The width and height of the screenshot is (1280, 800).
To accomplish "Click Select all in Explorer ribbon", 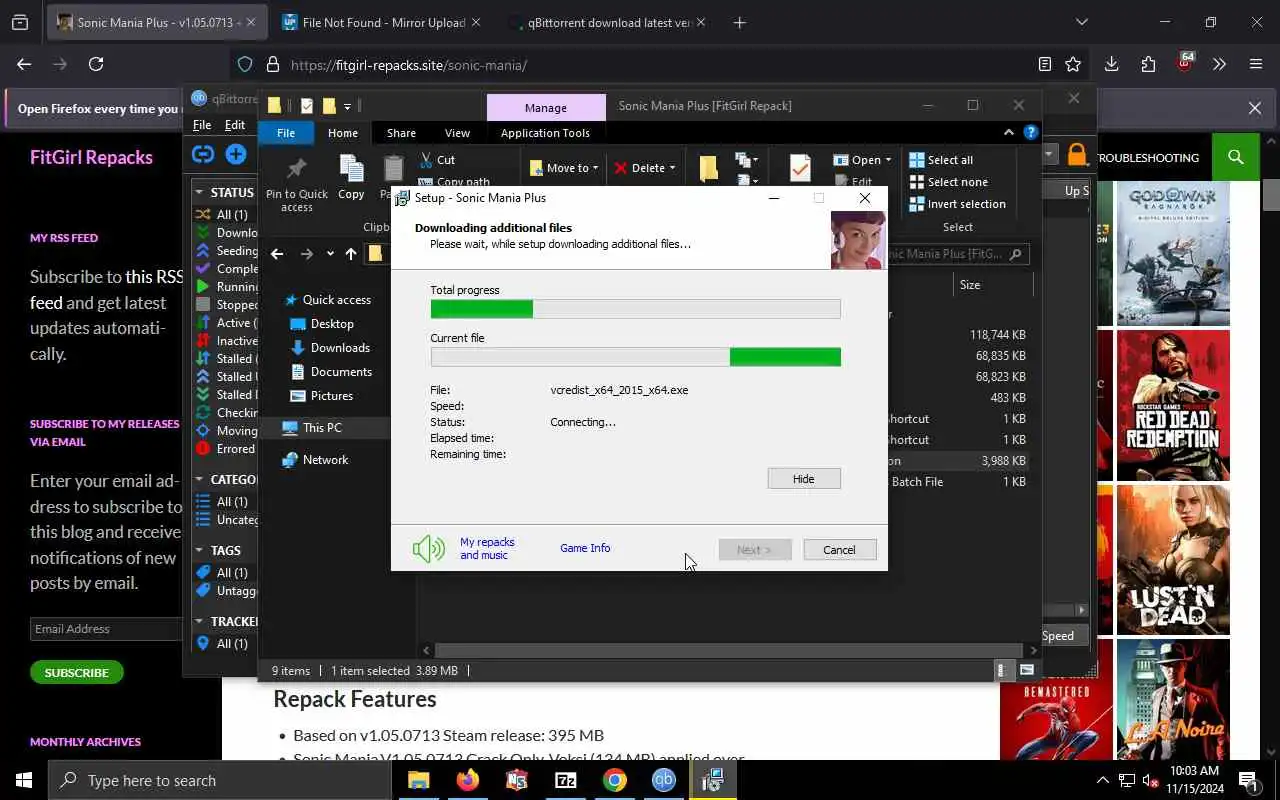I will [940, 160].
